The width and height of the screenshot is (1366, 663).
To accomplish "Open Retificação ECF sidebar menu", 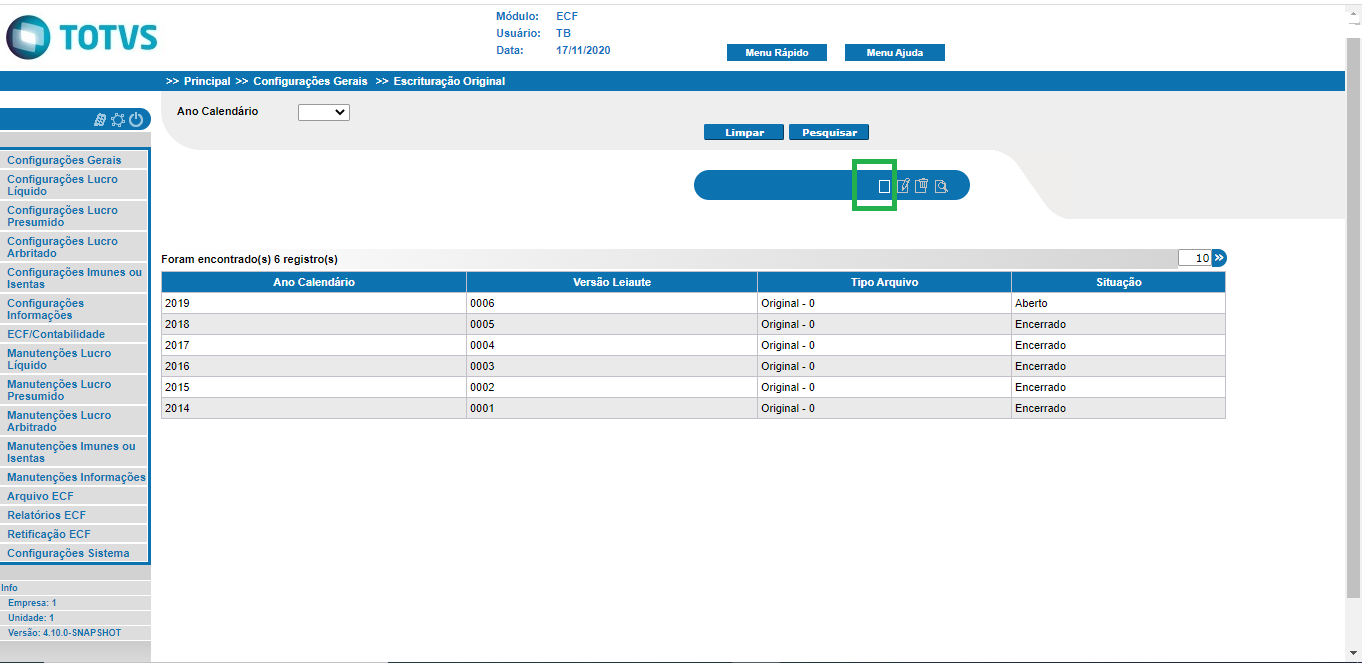I will (x=75, y=534).
